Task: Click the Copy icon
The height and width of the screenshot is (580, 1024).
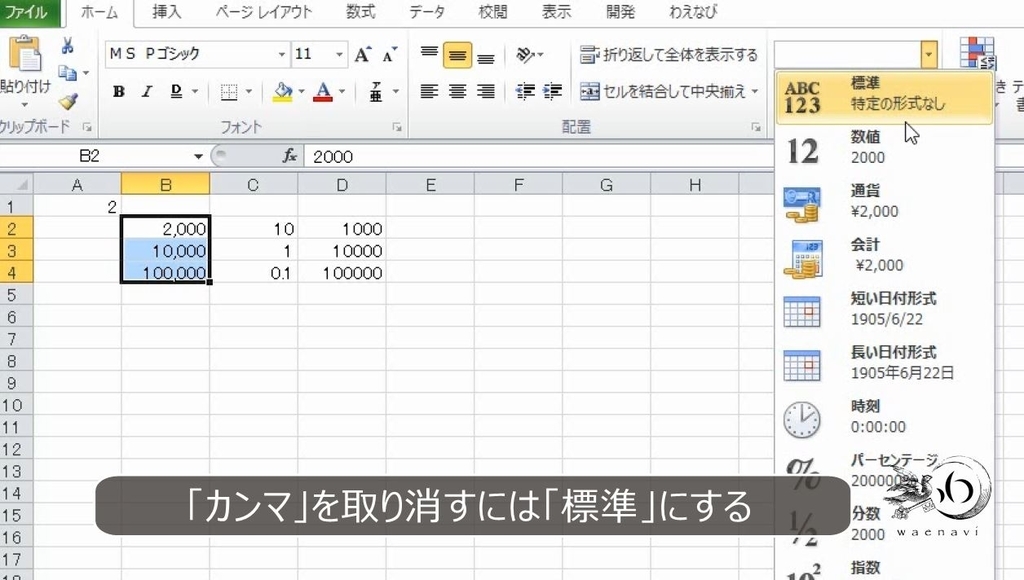Action: [67, 72]
